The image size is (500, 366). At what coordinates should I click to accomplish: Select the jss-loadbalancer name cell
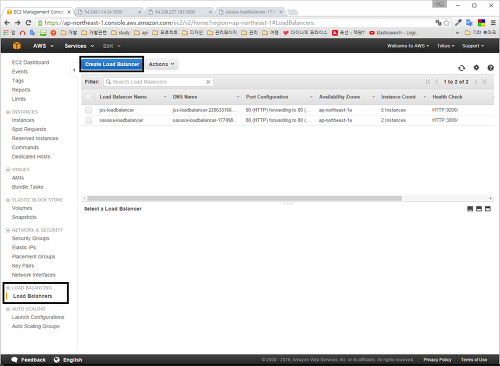pos(117,110)
